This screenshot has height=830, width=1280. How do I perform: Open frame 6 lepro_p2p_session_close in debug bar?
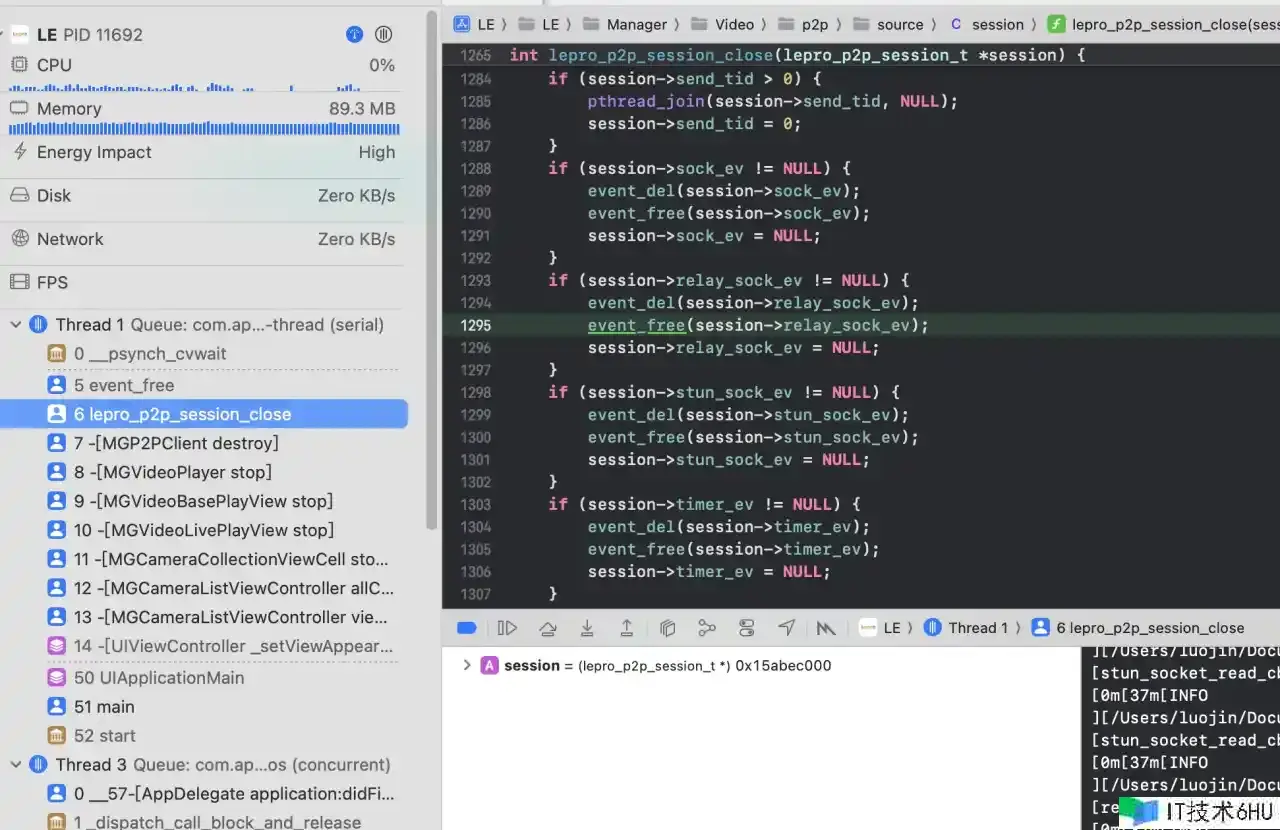pos(1138,628)
